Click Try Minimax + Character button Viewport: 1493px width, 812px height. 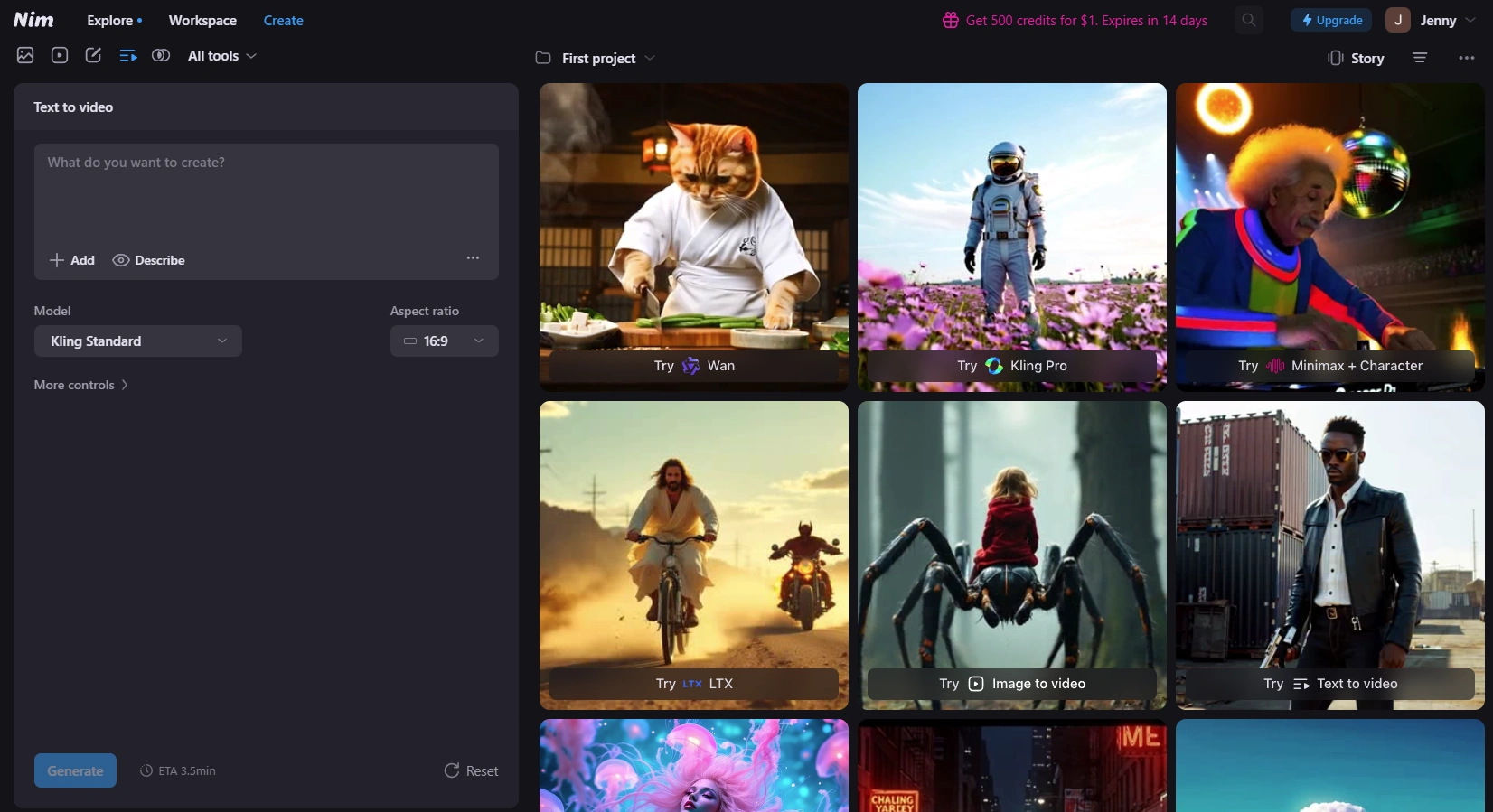coord(1330,366)
